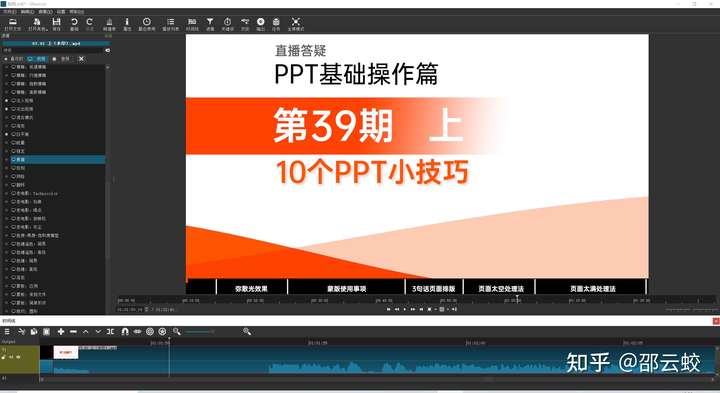Zoom out the timeline (magnifier minus)

coord(176,331)
